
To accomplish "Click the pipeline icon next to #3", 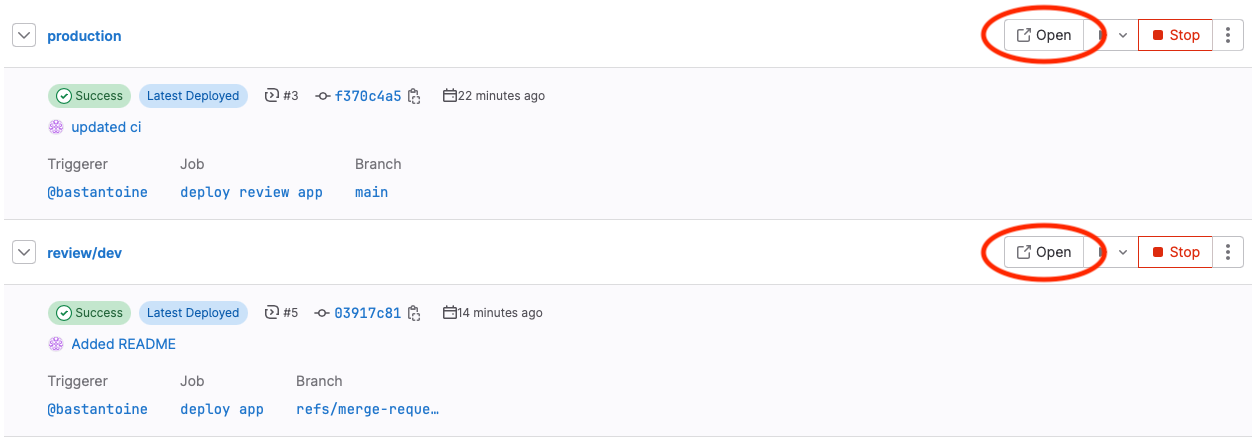I will (x=271, y=96).
